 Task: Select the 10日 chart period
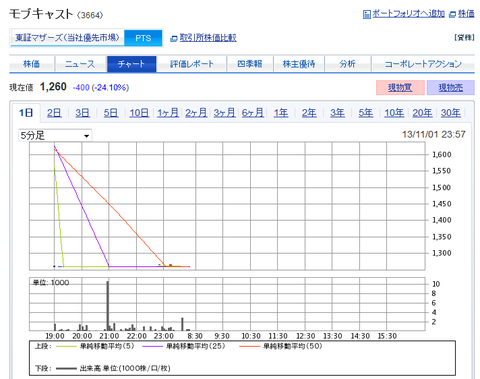coord(139,113)
